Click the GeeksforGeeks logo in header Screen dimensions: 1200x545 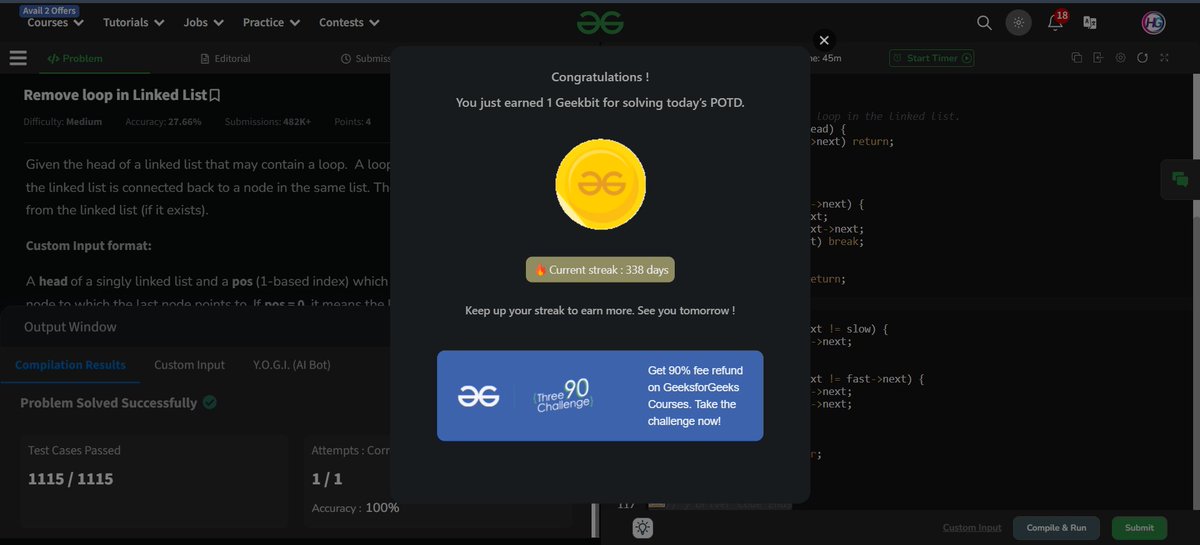click(x=600, y=22)
